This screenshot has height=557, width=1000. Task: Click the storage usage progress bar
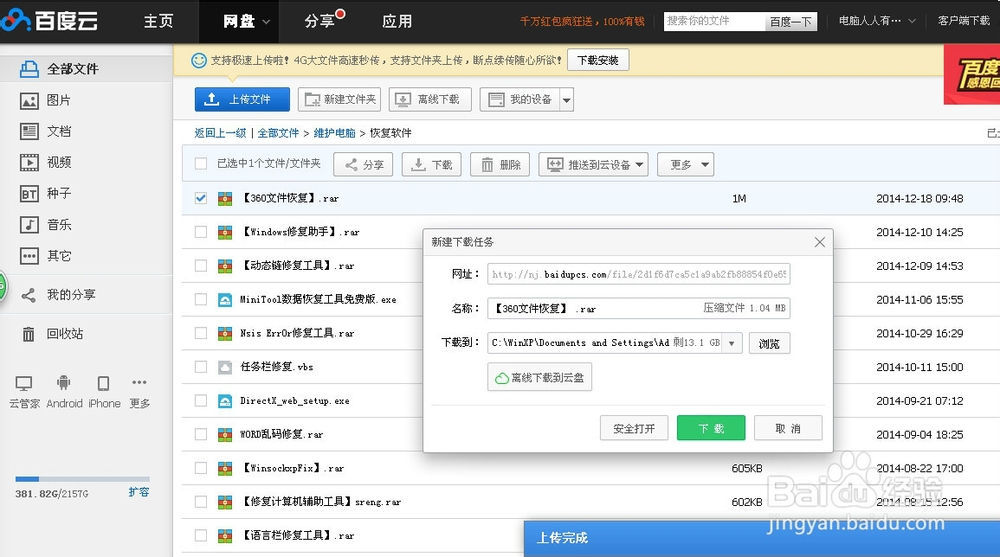(x=82, y=479)
